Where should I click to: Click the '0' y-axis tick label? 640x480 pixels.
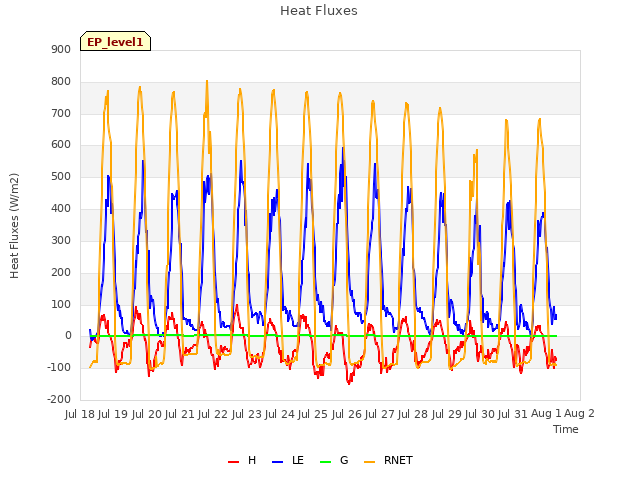pos(68,336)
